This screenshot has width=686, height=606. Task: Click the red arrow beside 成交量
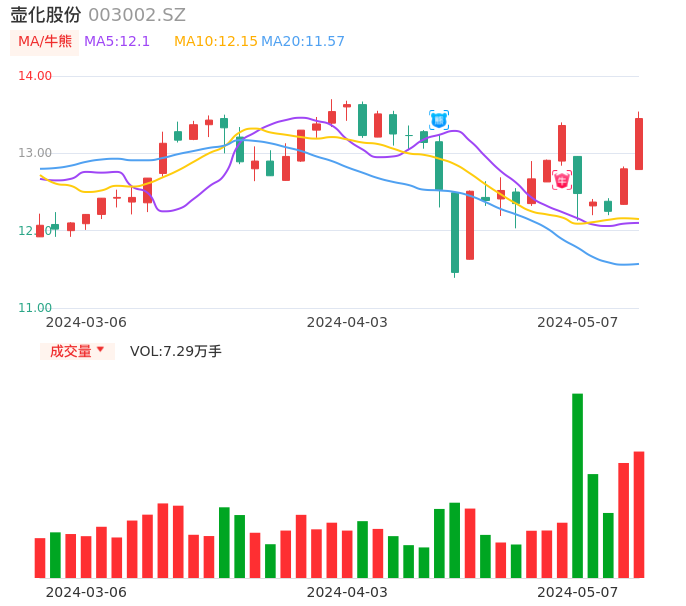pos(100,350)
